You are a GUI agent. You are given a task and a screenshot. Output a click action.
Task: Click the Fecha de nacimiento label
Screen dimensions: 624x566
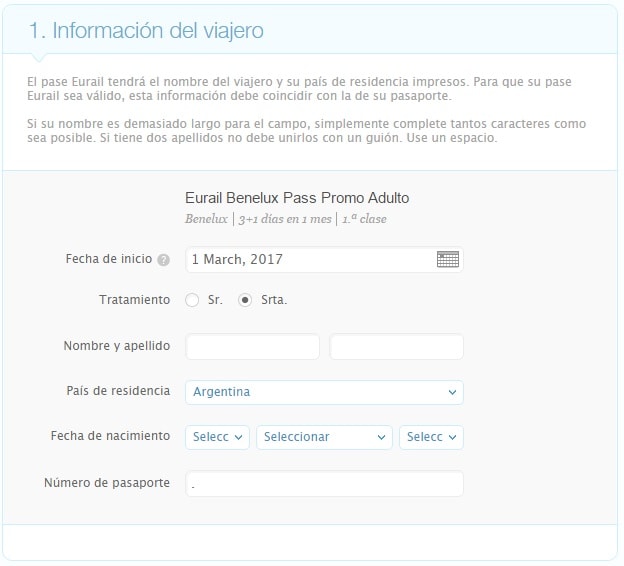pos(110,436)
